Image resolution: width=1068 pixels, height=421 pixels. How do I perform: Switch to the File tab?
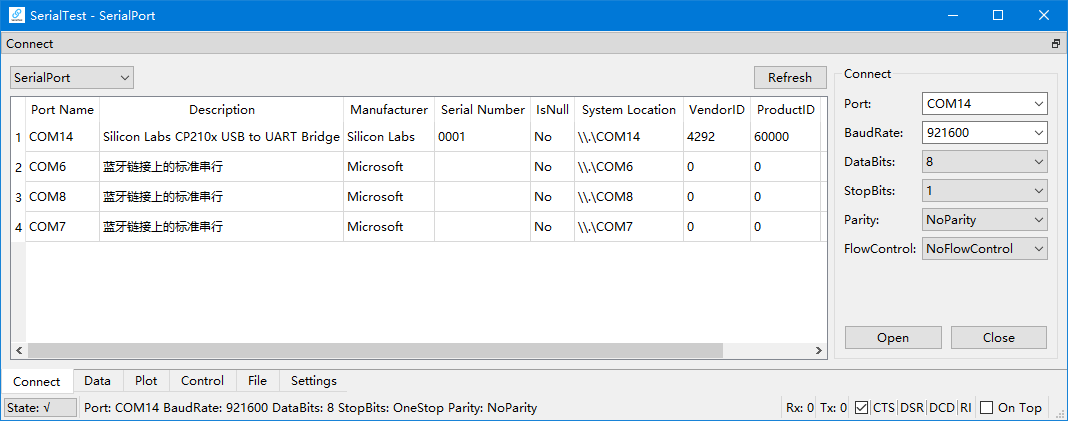(257, 381)
